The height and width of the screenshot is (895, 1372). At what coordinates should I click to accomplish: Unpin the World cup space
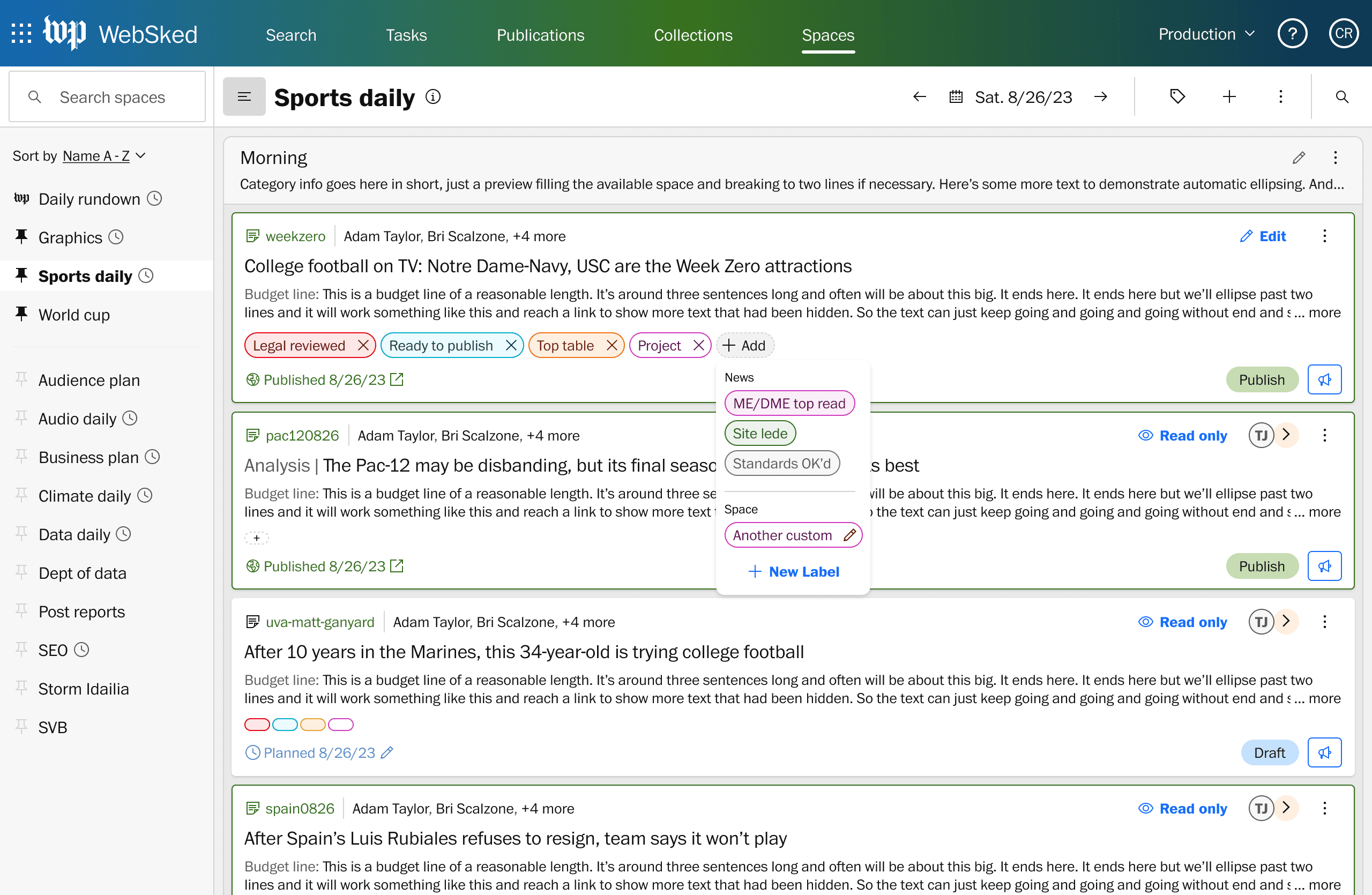click(x=21, y=314)
